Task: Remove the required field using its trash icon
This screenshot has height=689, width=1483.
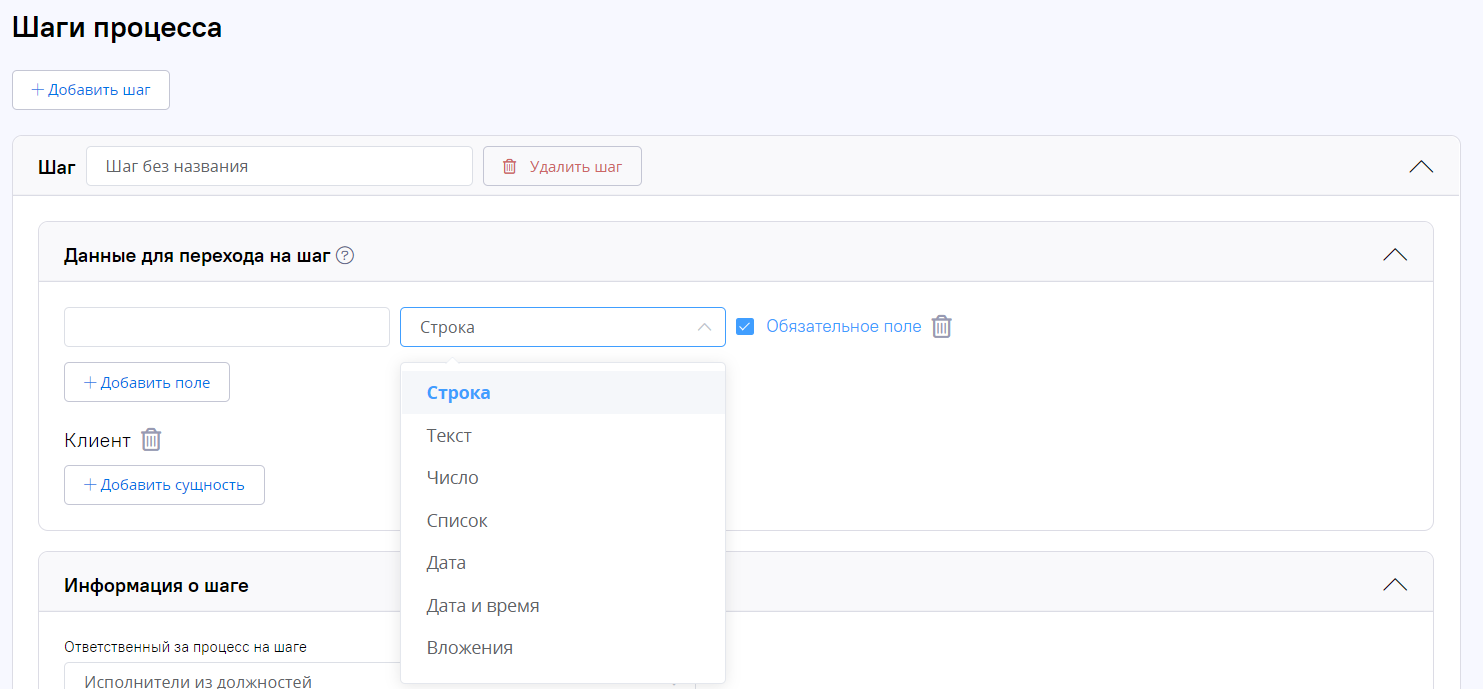Action: [941, 326]
